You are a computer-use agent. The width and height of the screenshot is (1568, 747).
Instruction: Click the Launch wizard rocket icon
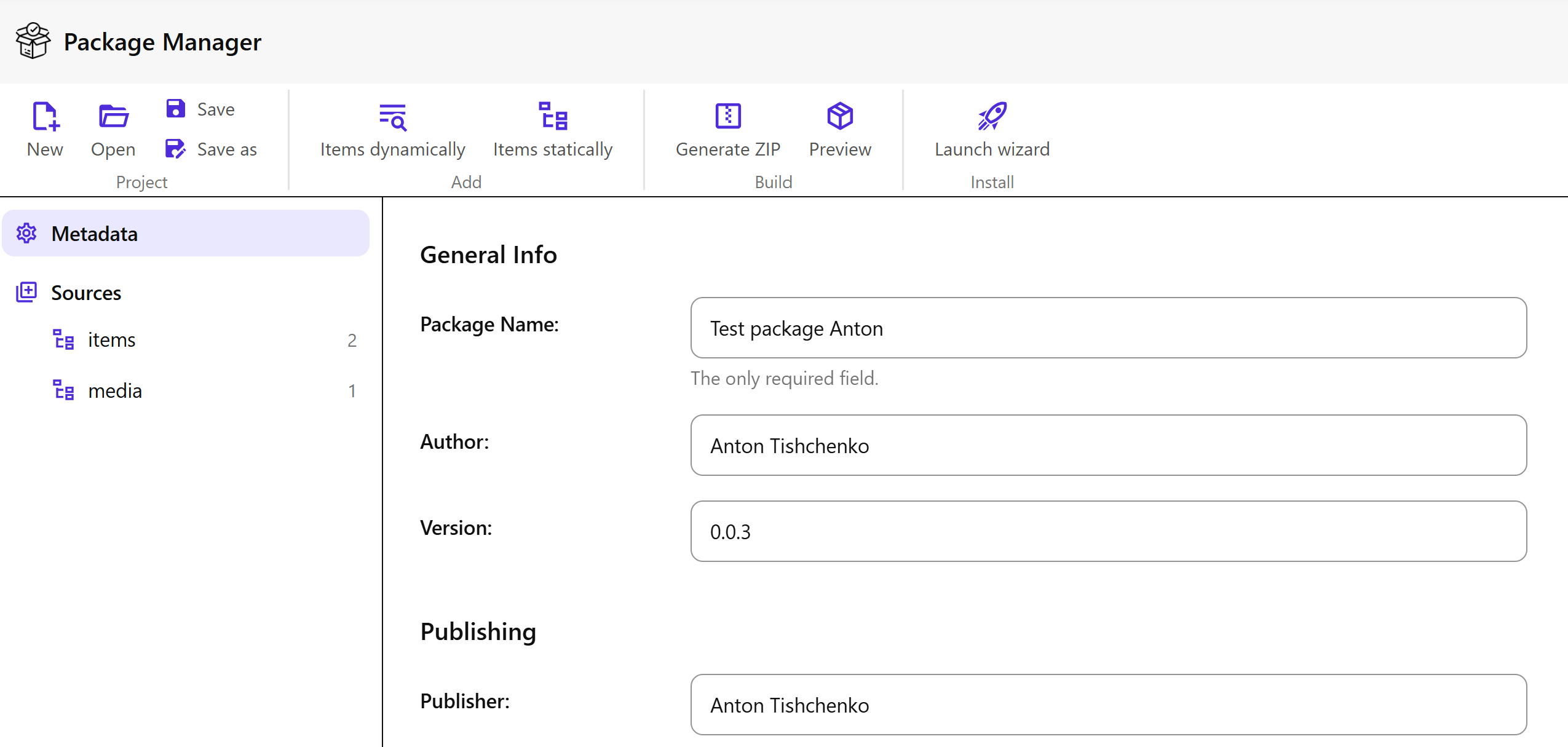click(x=992, y=116)
